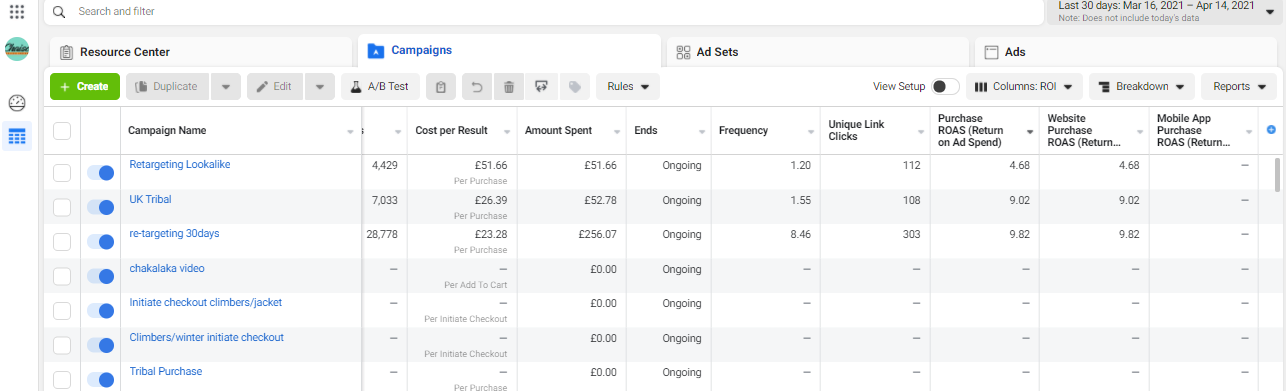Click the export/share icon beside trash

(x=542, y=87)
